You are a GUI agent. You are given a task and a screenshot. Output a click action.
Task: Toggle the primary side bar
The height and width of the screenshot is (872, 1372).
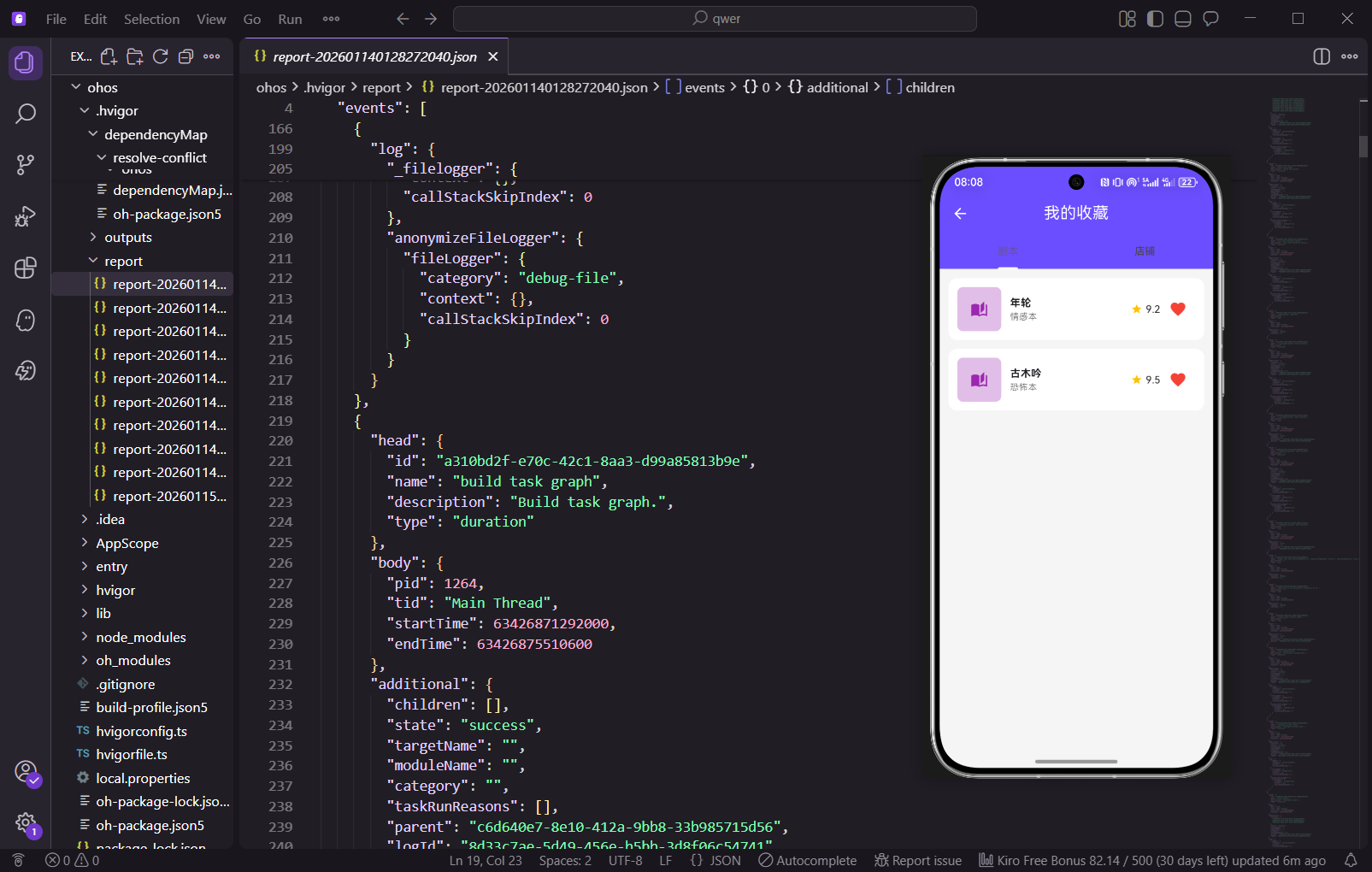click(1155, 19)
